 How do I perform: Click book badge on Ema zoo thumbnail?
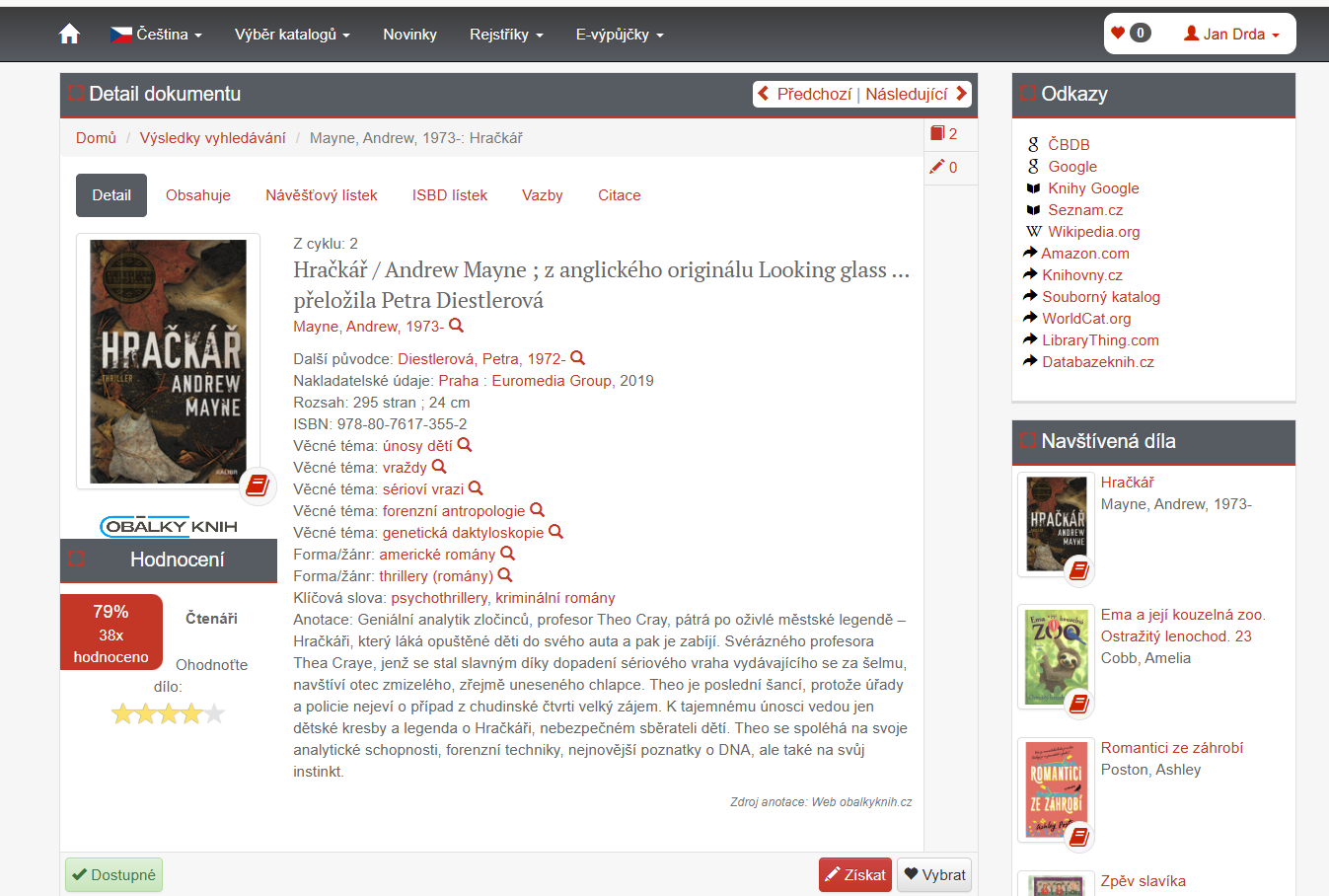1079,704
